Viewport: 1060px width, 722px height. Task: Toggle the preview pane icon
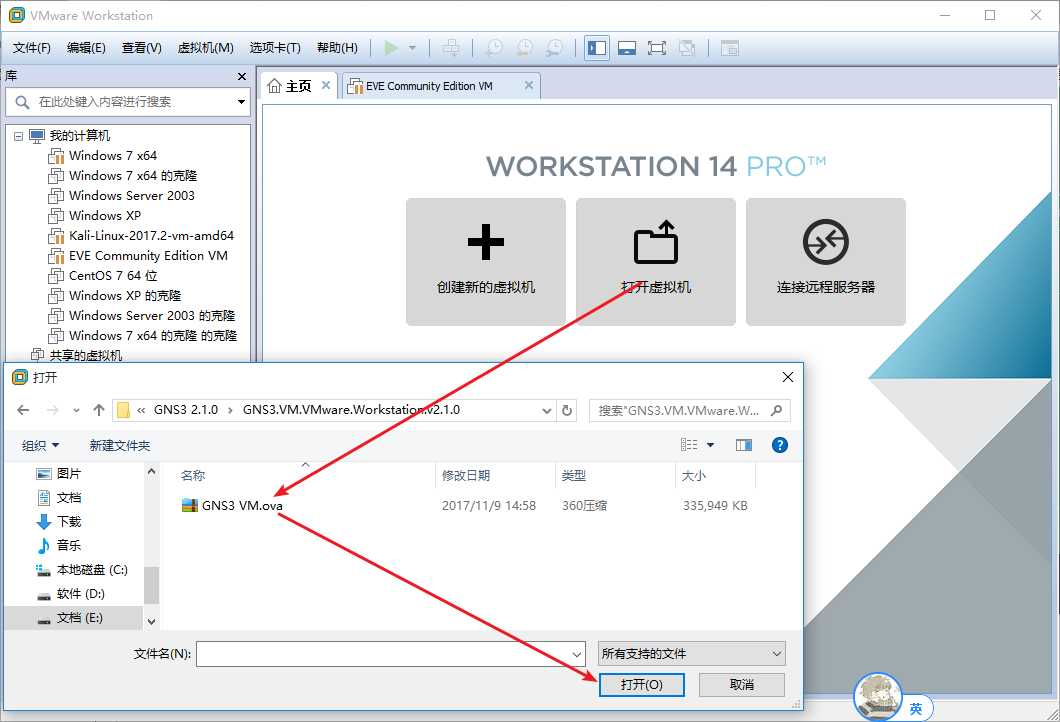click(744, 445)
